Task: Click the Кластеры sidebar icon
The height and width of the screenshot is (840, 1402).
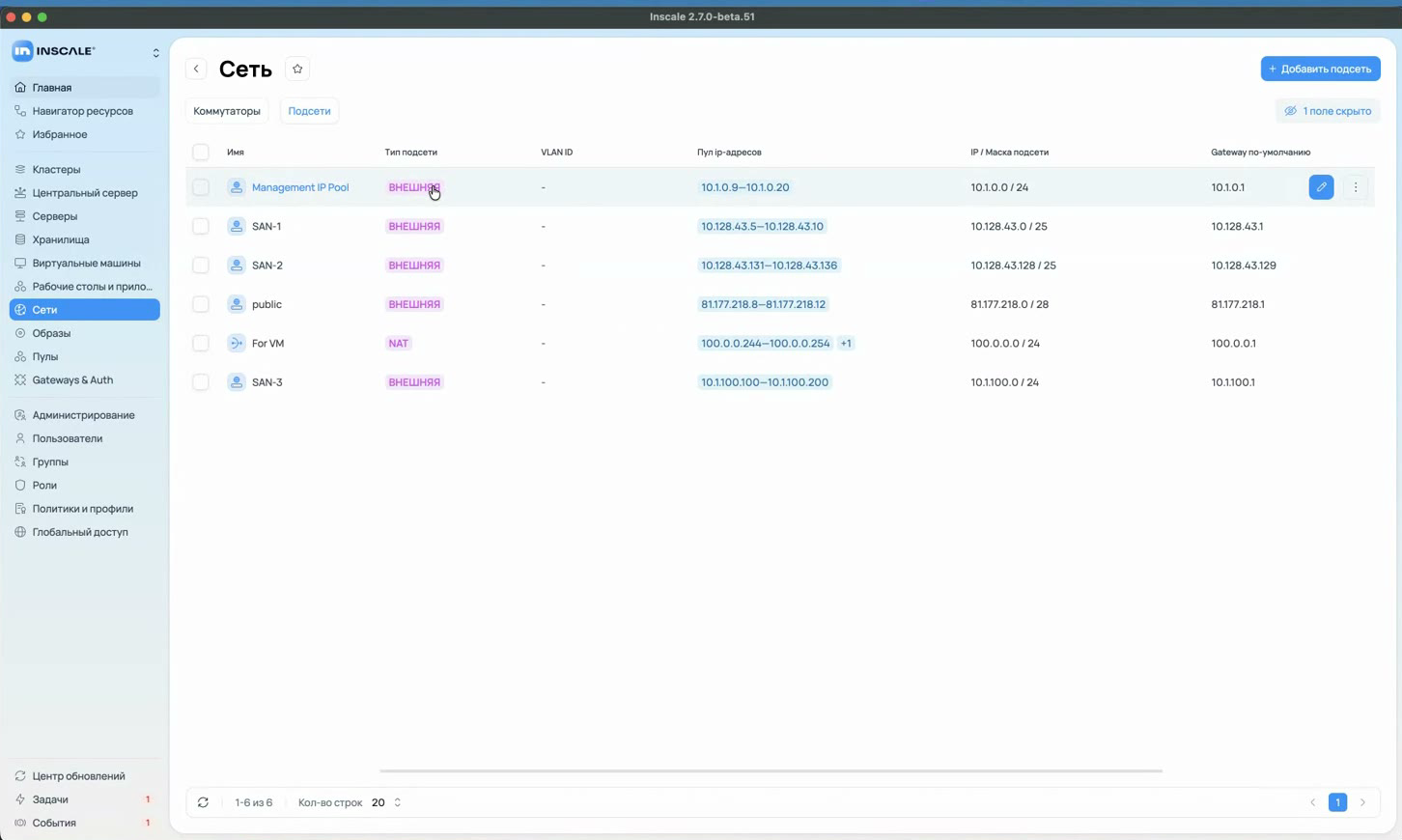Action: point(20,169)
